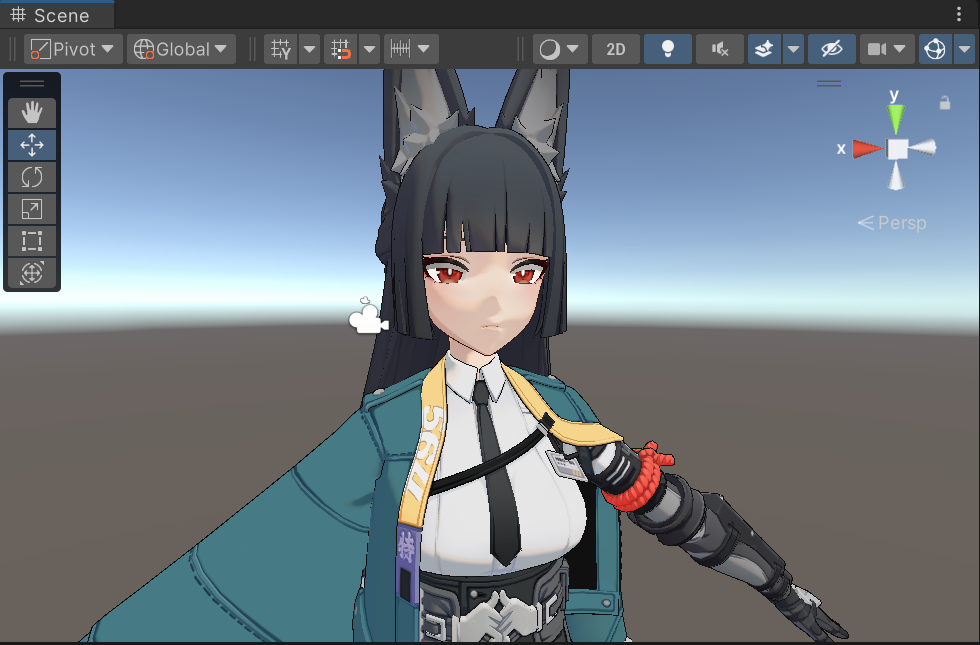Toggle hidden objects visibility eye icon

pos(831,49)
